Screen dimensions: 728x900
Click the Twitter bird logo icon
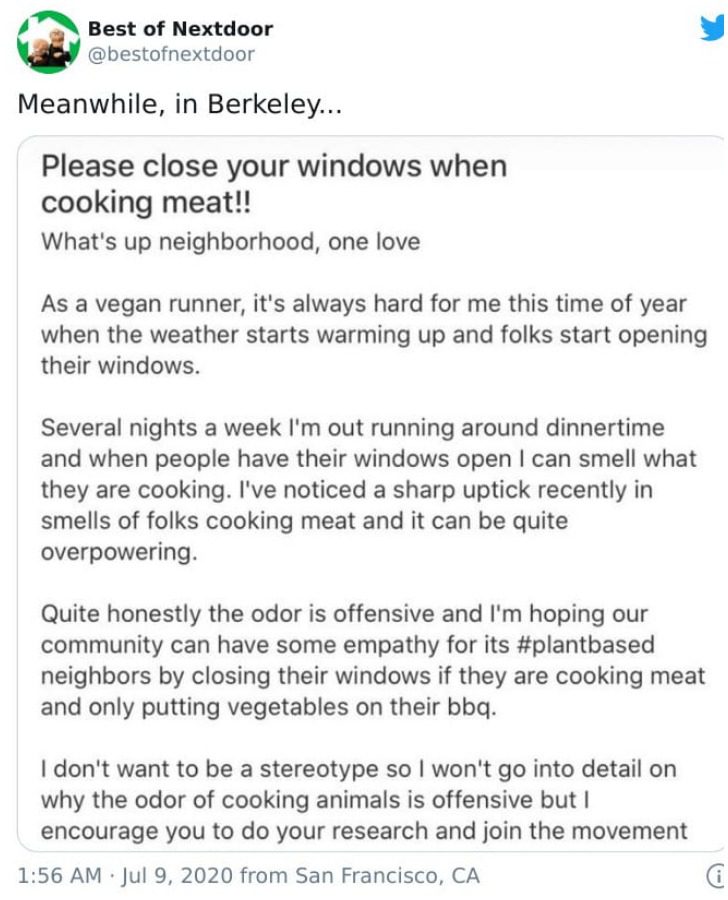[x=712, y=28]
